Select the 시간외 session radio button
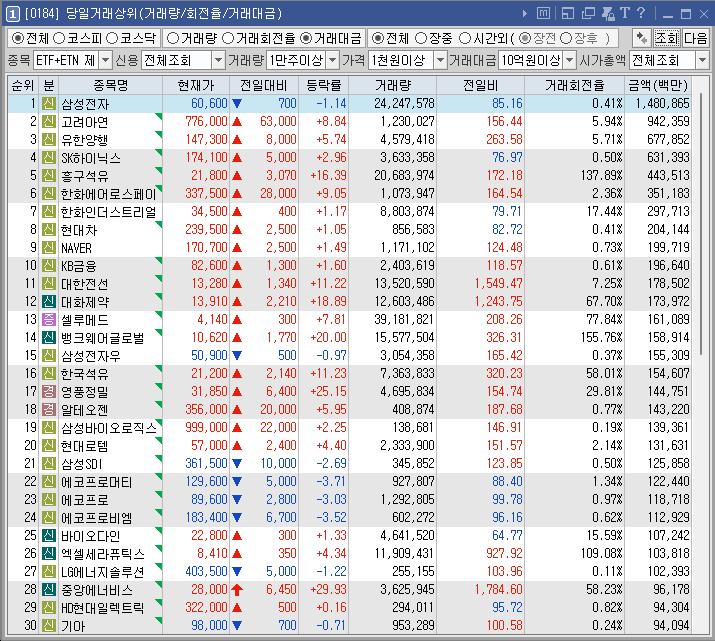This screenshot has height=641, width=715. click(464, 38)
